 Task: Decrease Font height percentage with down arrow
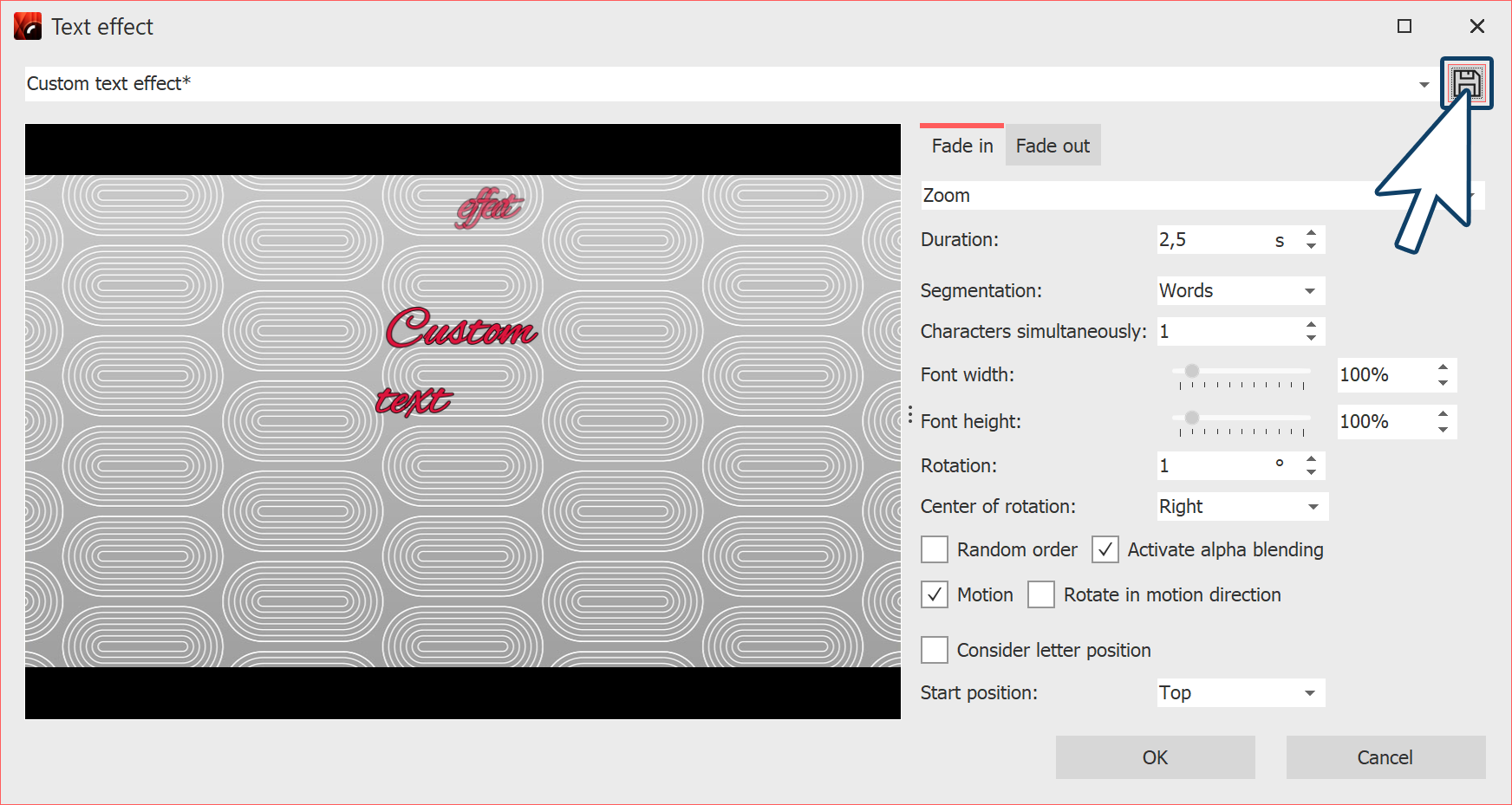coord(1443,429)
